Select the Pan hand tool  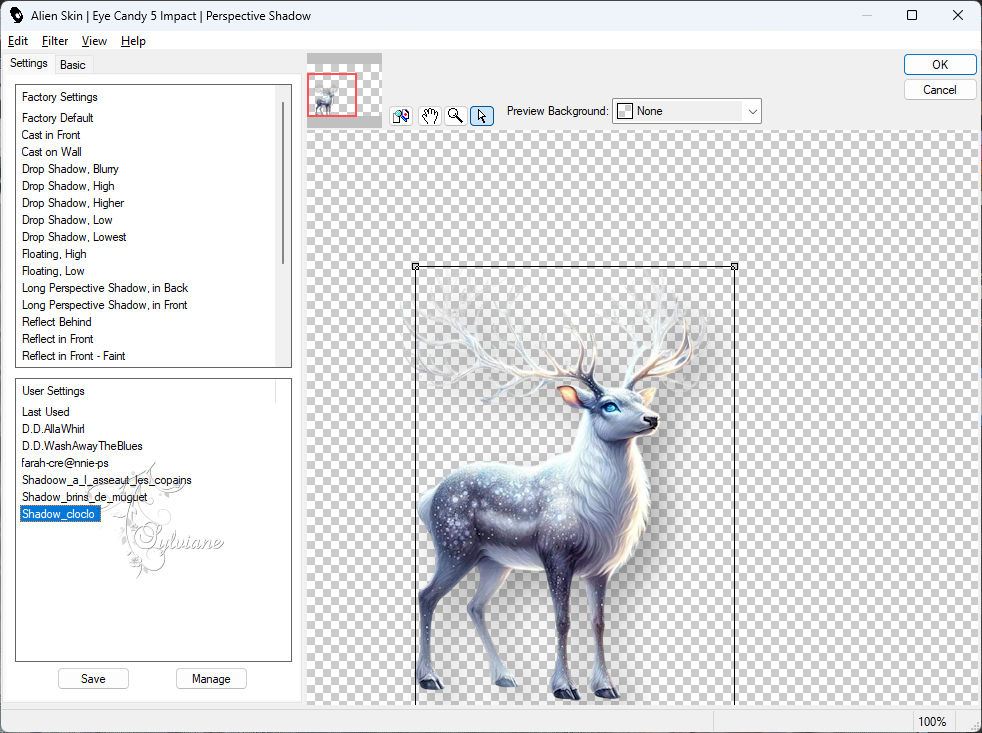(x=430, y=116)
